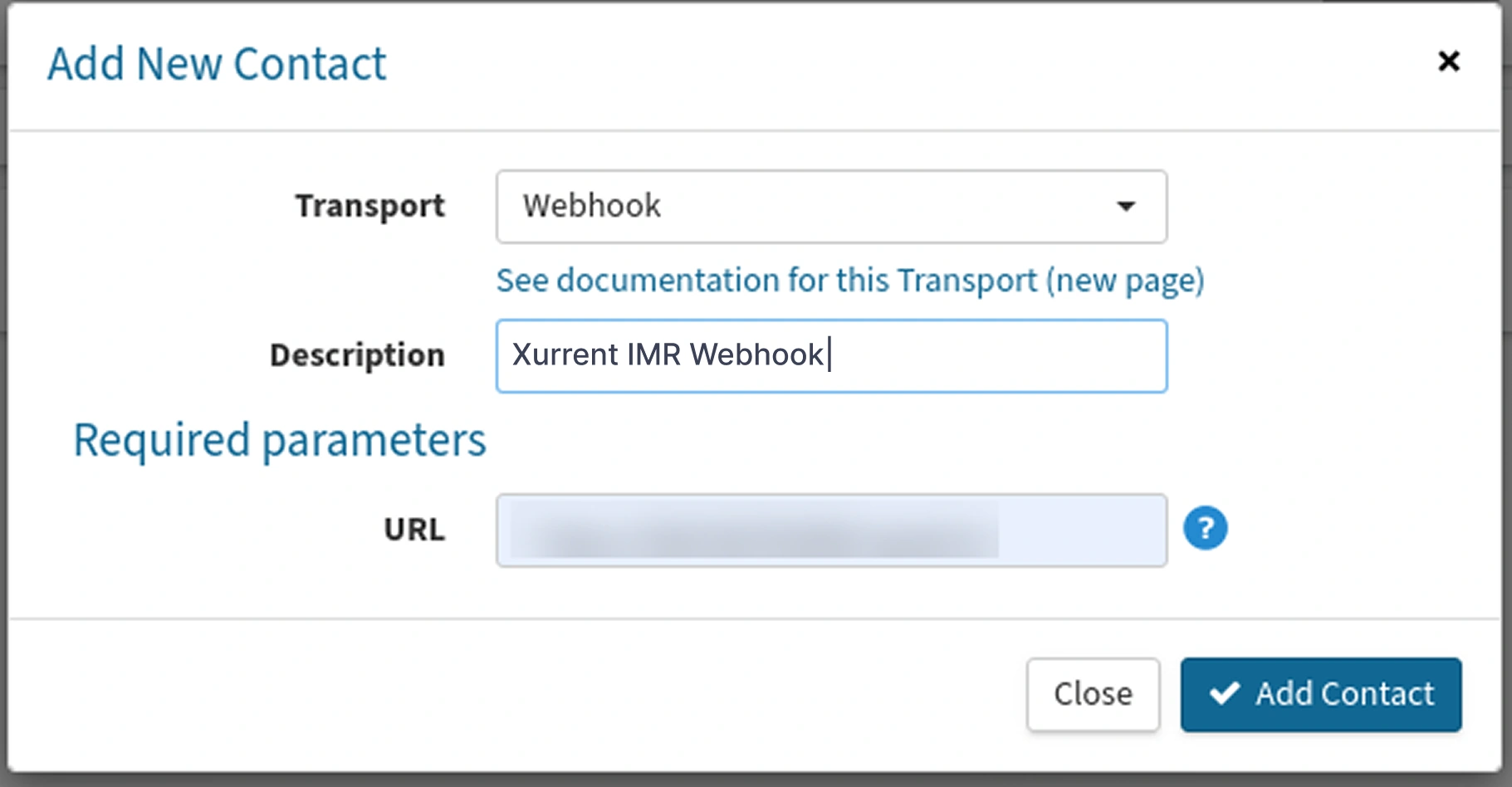
Task: Focus the URL input field
Action: pos(831,530)
